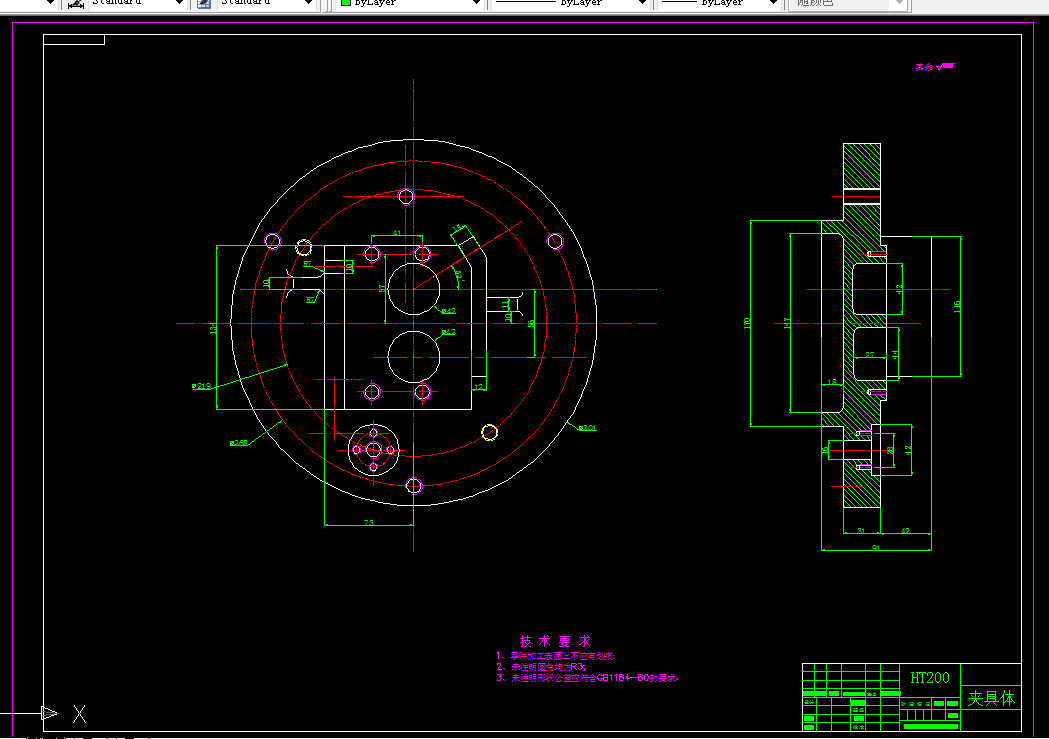Select the 147 dimension in the section view

pyautogui.click(x=787, y=322)
